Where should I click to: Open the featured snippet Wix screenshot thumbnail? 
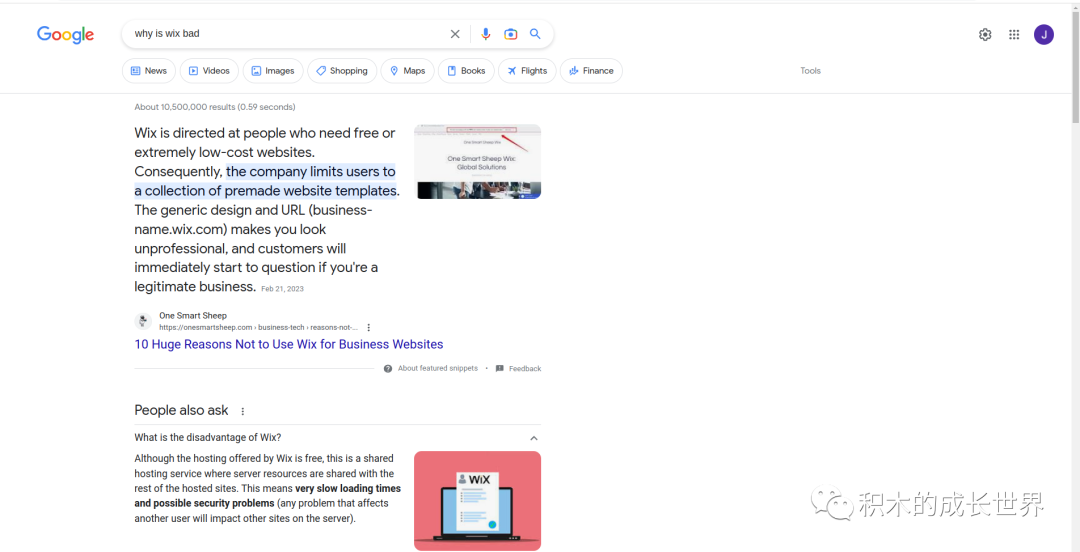477,161
